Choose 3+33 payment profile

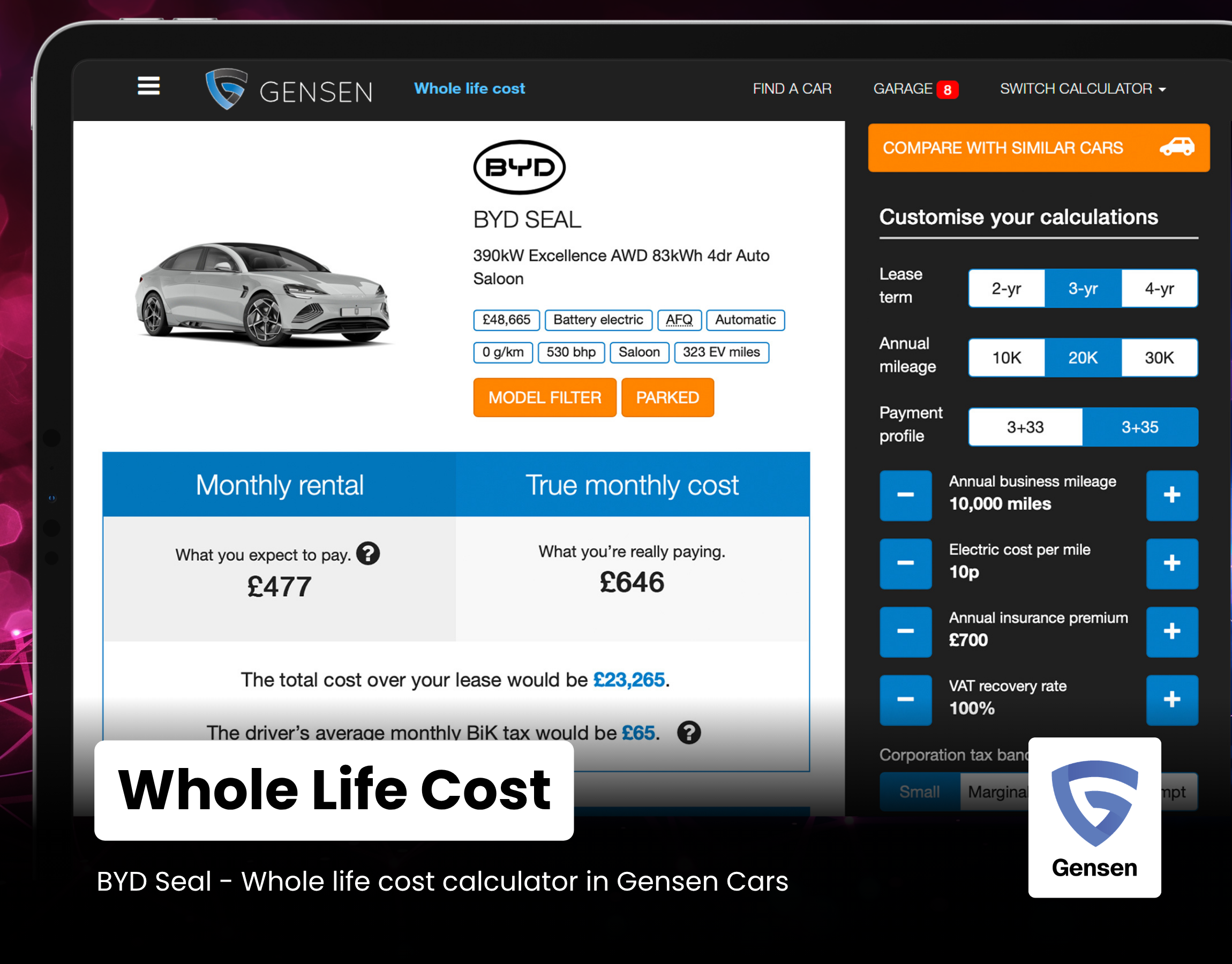pos(1025,427)
